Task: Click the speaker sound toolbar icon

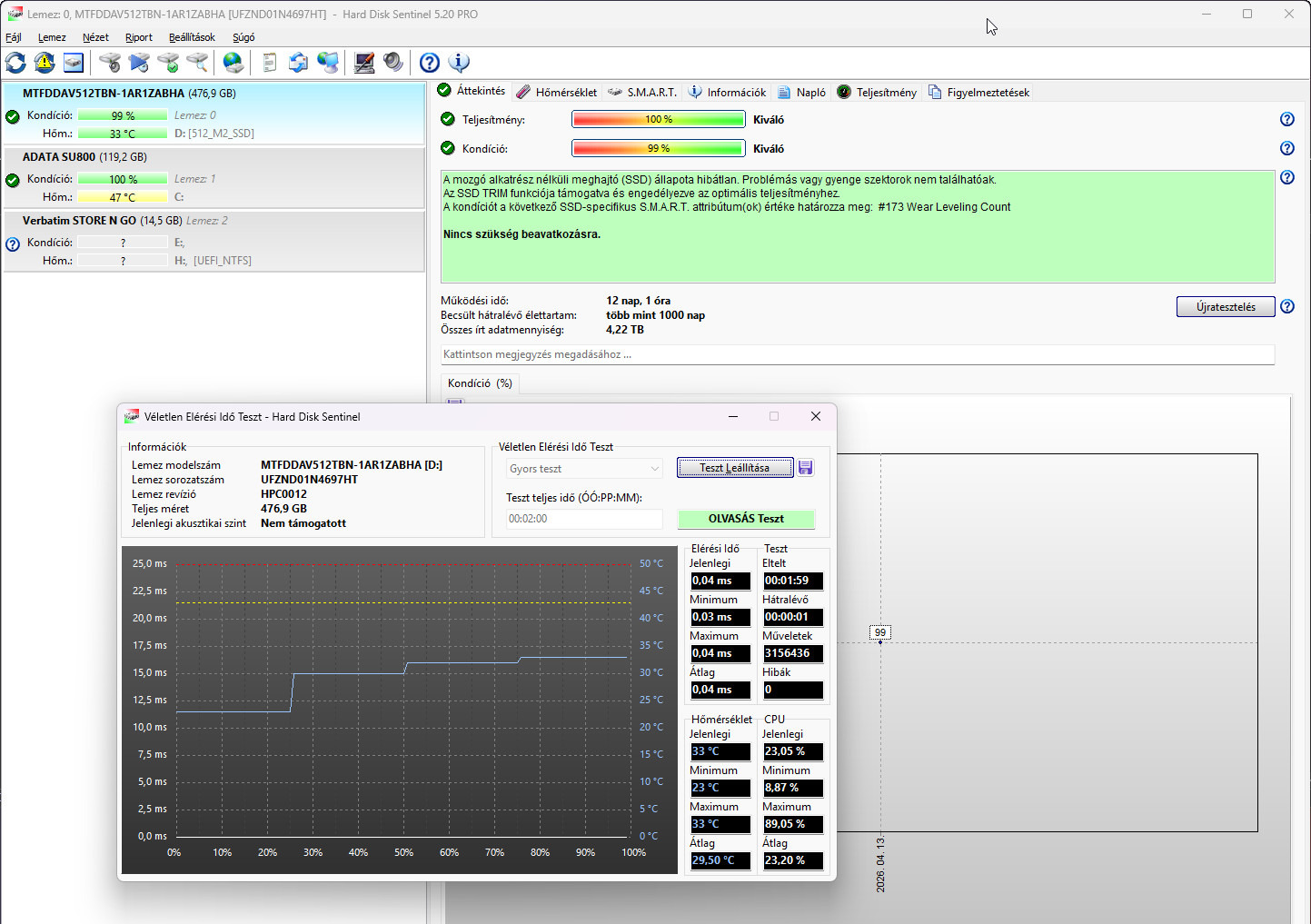Action: pos(393,63)
